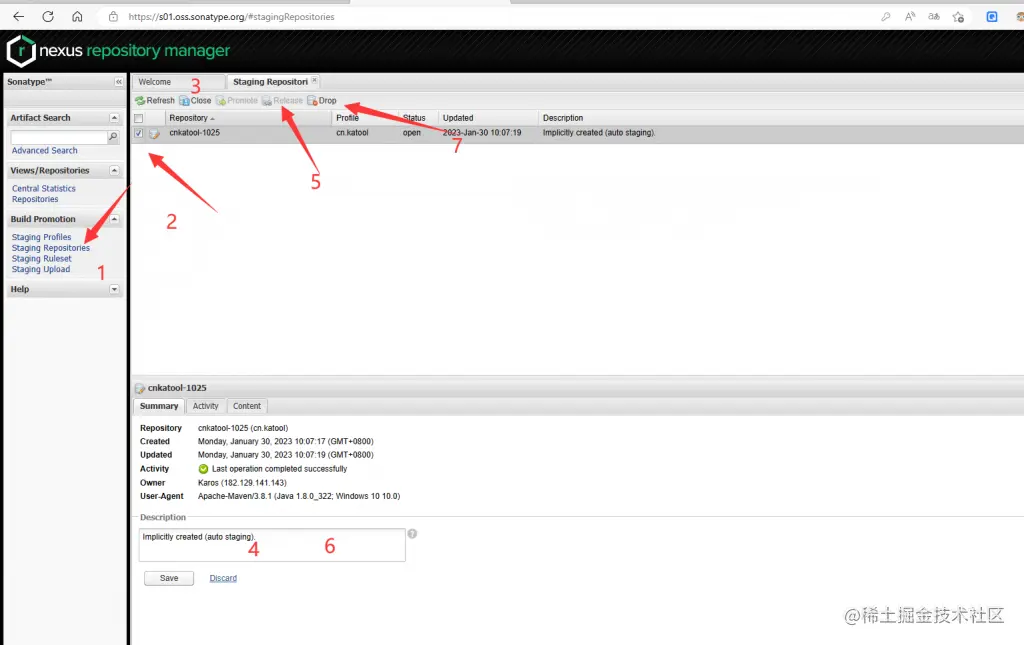Click the Close staging repository button
Screen dimensions: 1024x645
[195, 101]
